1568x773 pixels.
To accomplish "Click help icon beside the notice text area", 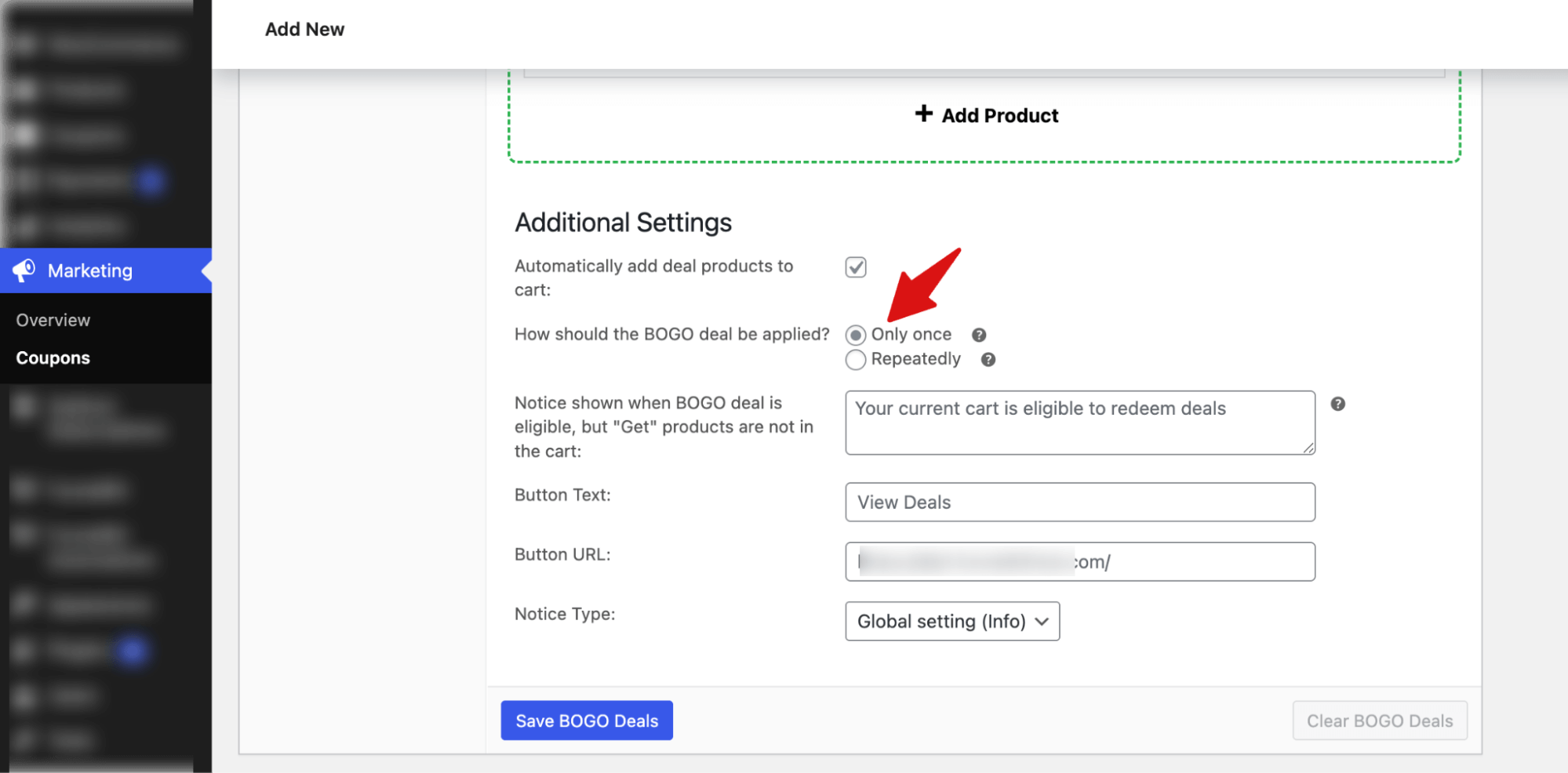I will point(1337,404).
